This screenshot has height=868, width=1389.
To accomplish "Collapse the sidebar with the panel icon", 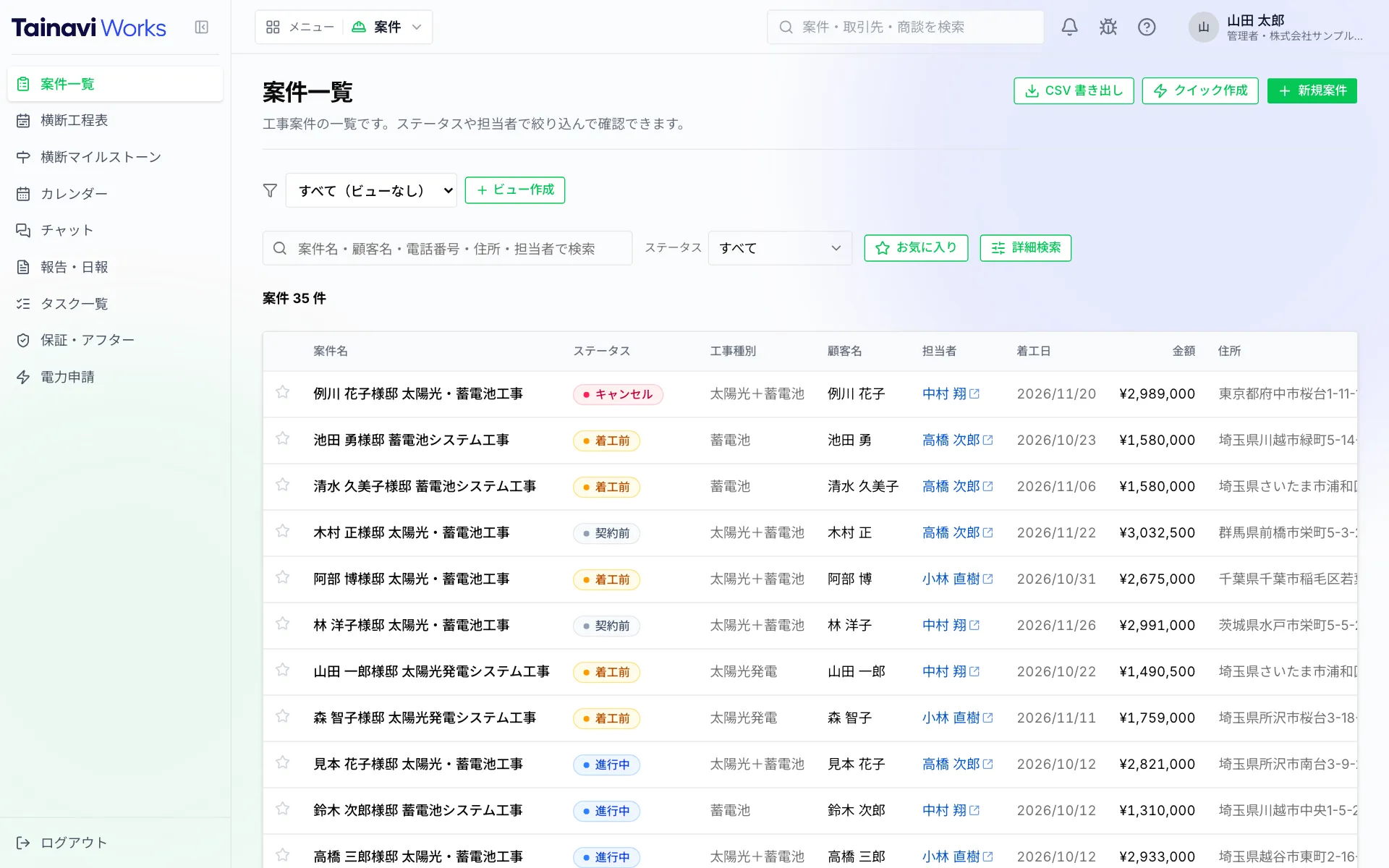I will click(x=202, y=27).
